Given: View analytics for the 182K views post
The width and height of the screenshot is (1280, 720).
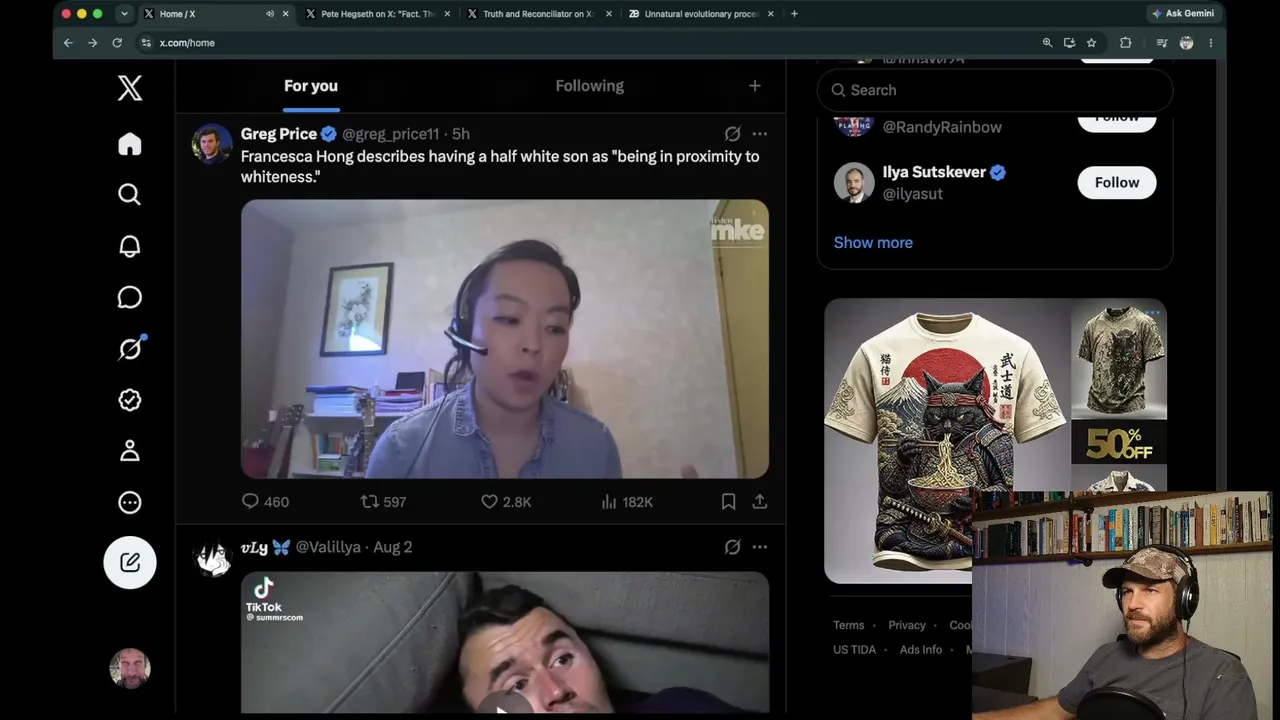Looking at the screenshot, I should (627, 502).
